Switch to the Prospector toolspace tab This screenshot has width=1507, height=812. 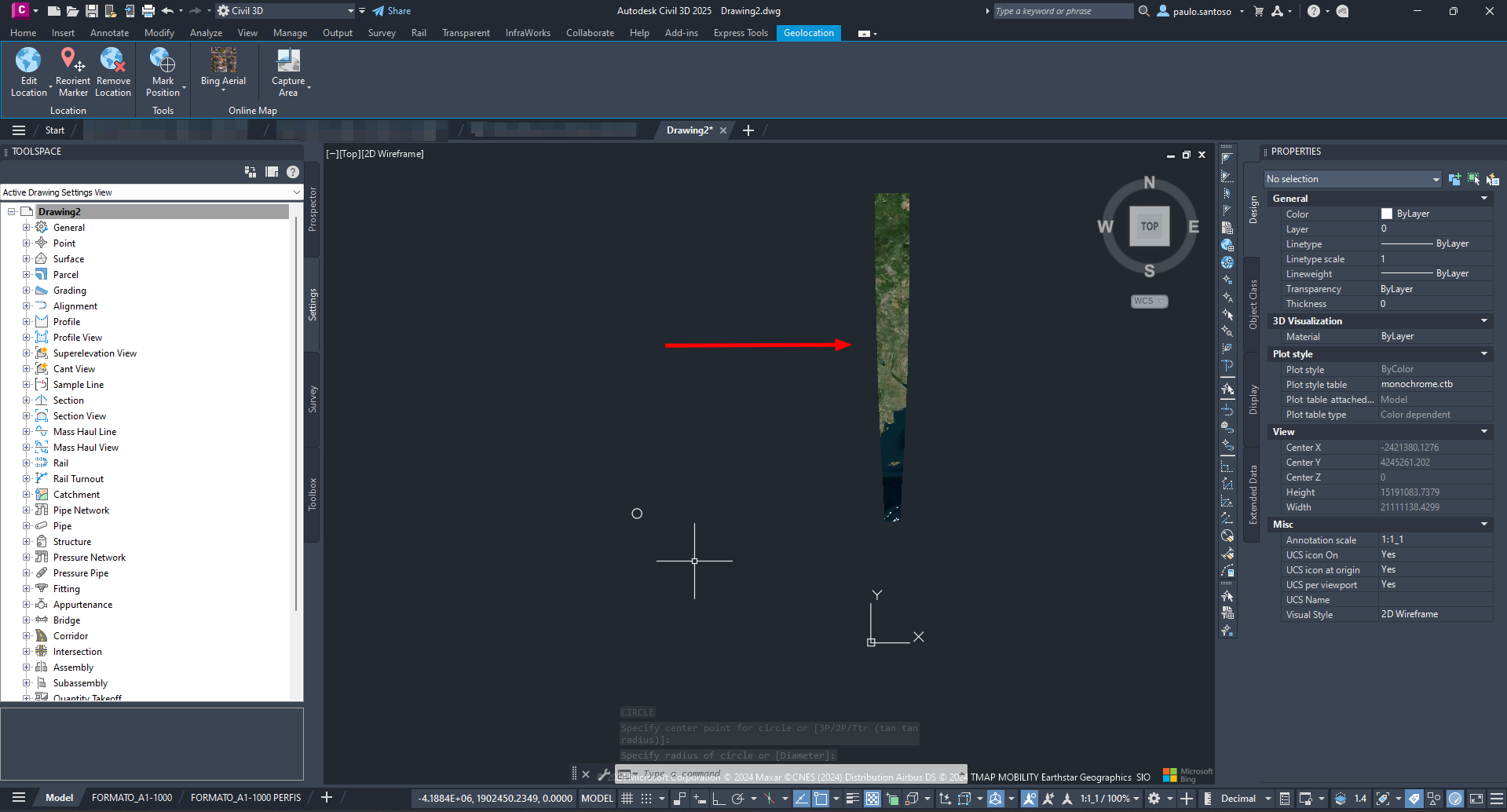click(313, 209)
